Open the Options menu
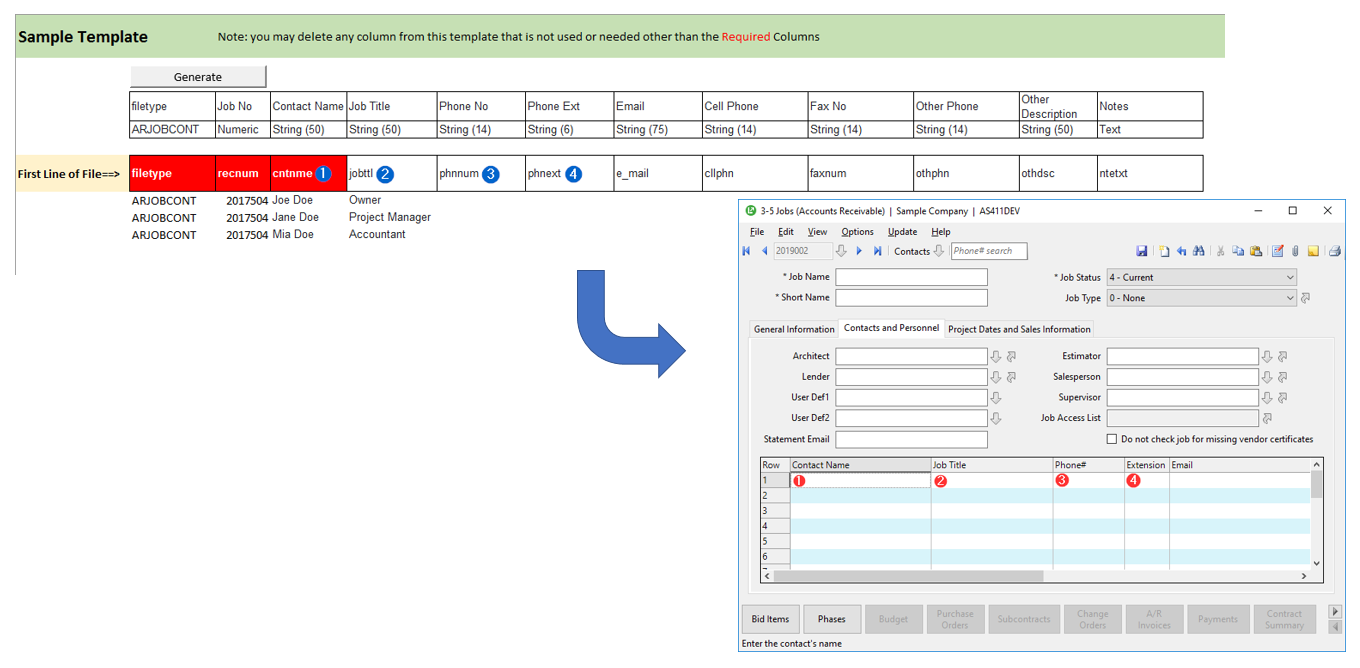Image resolution: width=1360 pixels, height=668 pixels. click(x=857, y=232)
